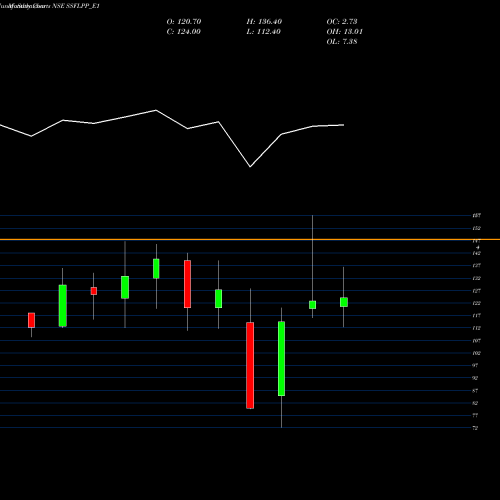Select the high value H: 136.40
This screenshot has height=500, width=500.
[264, 22]
